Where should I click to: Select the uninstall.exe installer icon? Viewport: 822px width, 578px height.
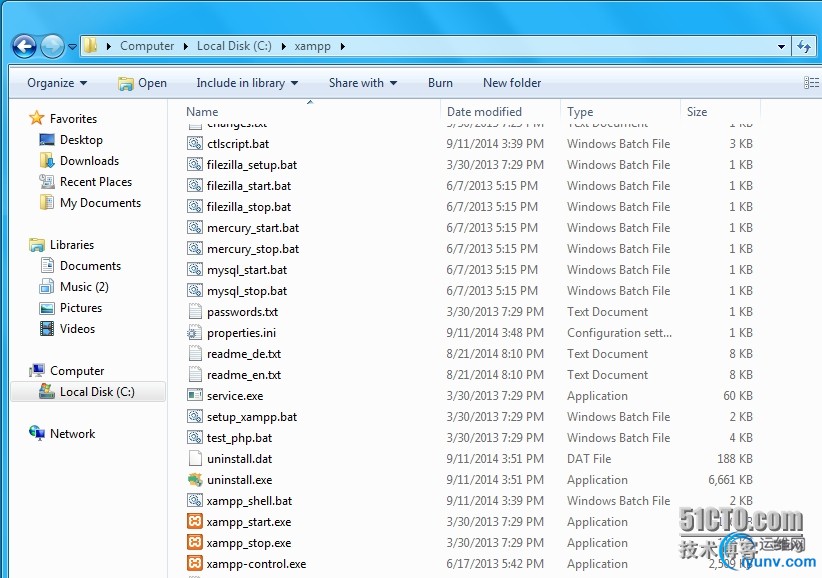pyautogui.click(x=194, y=479)
